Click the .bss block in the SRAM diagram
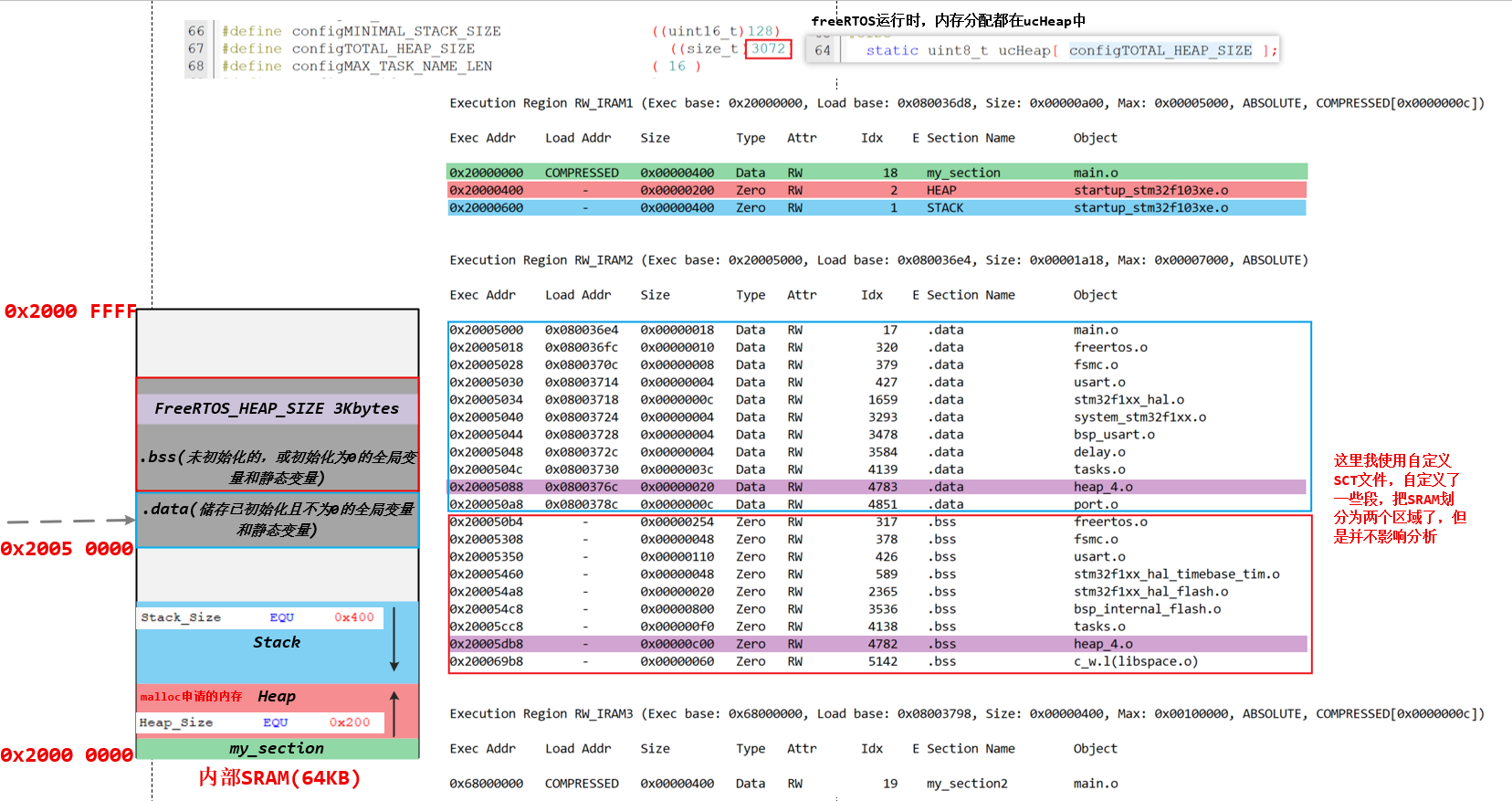The image size is (1512, 801). 277,467
